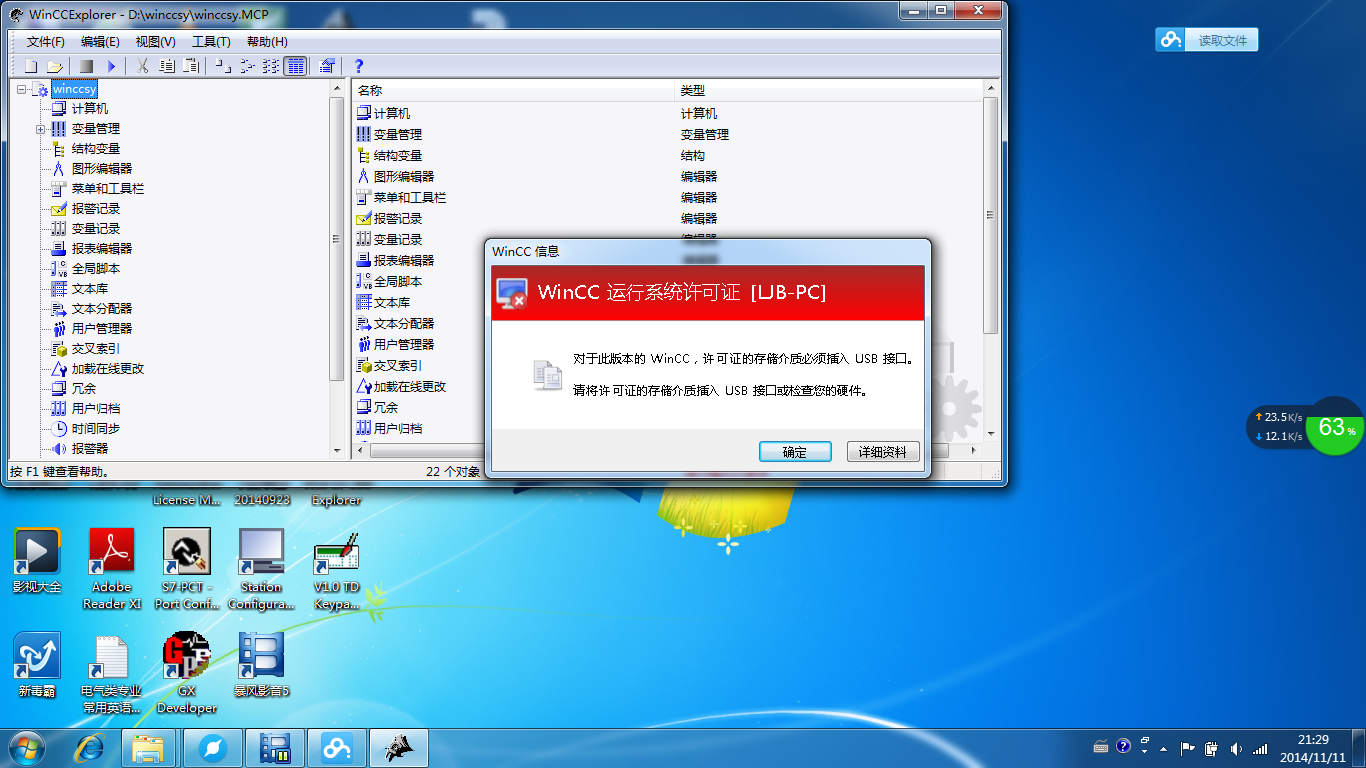Select 计算机 in the navigation tree
1366x768 pixels.
pyautogui.click(x=90, y=109)
